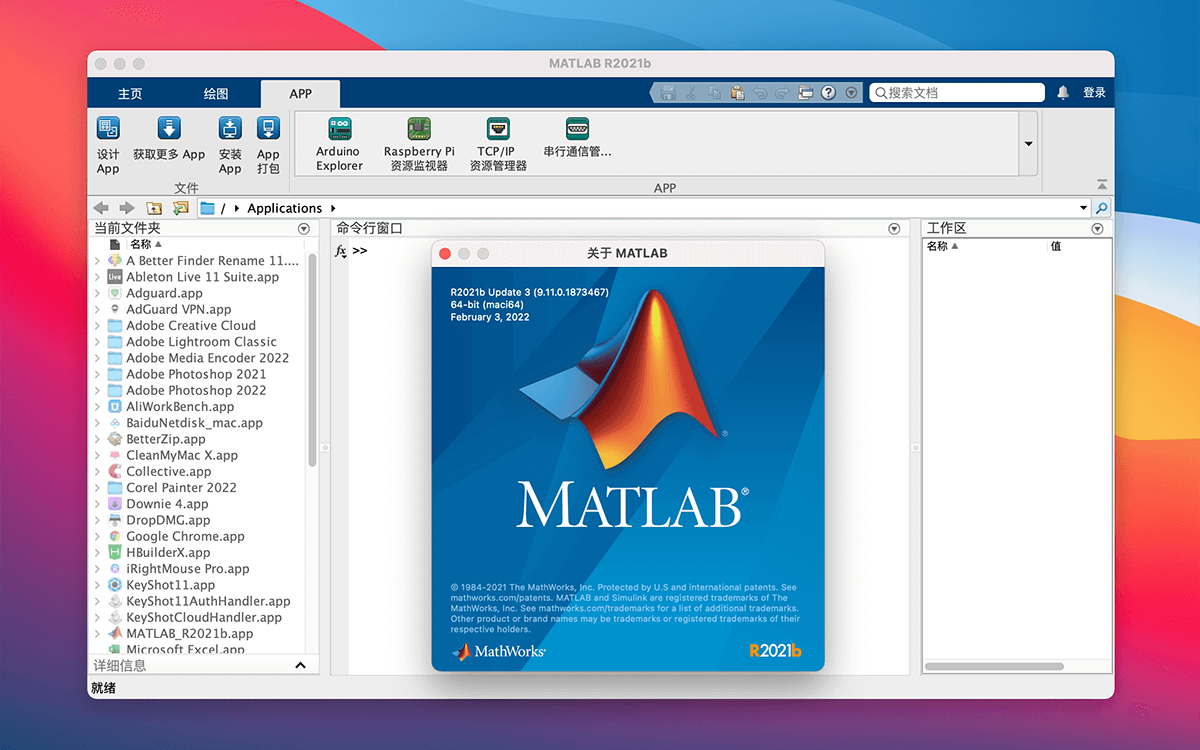Click Applications in the path bar

pos(284,208)
